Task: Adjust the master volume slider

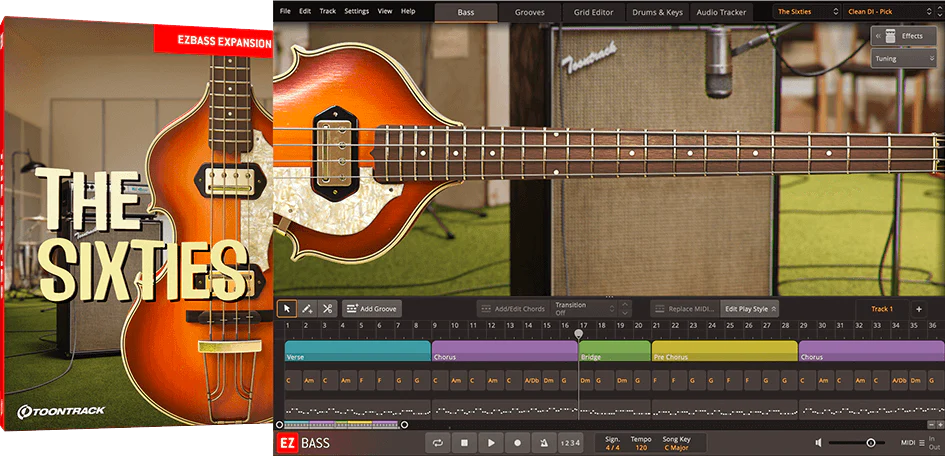Action: click(870, 442)
